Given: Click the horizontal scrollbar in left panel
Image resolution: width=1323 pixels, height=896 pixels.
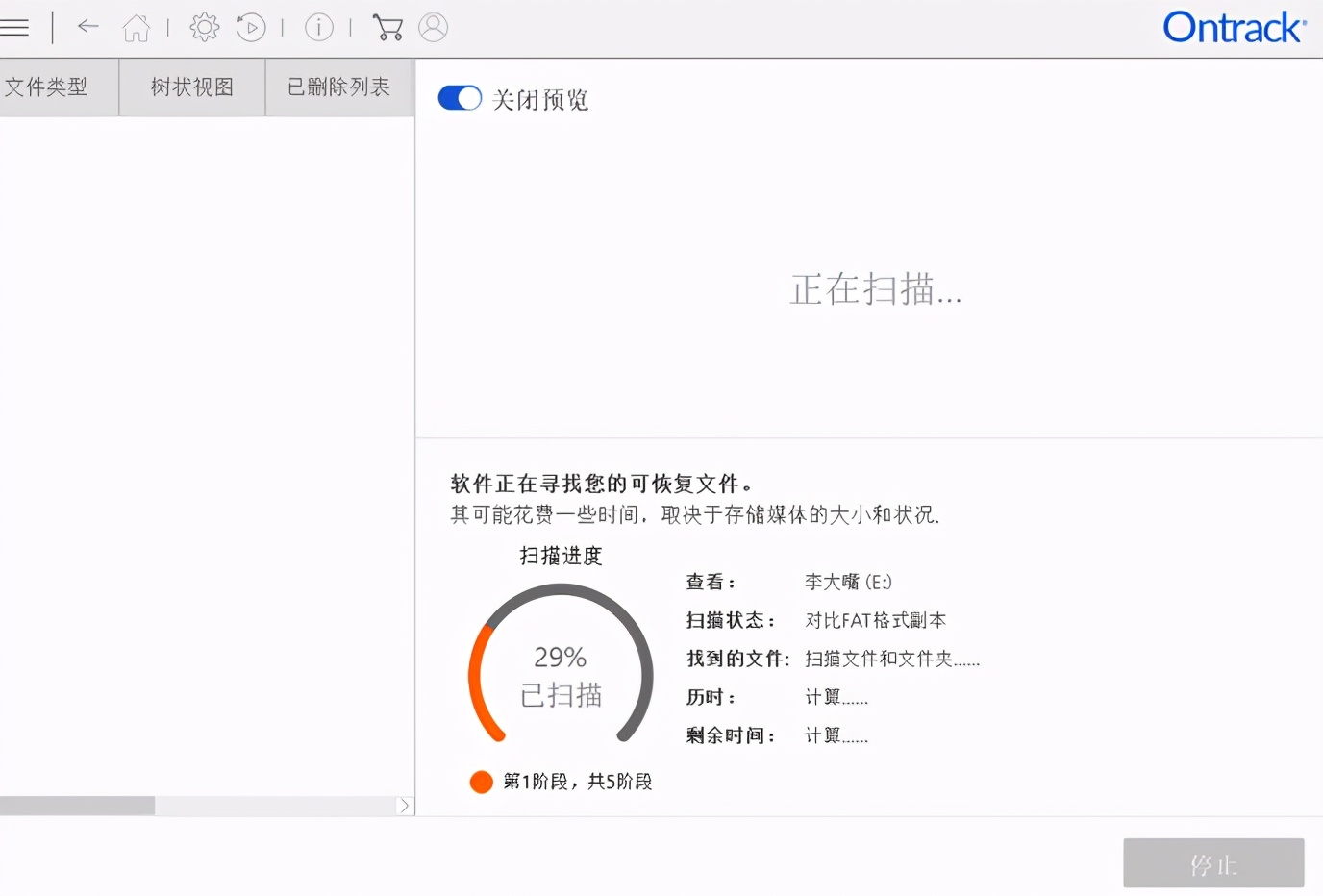Looking at the screenshot, I should pos(77,806).
